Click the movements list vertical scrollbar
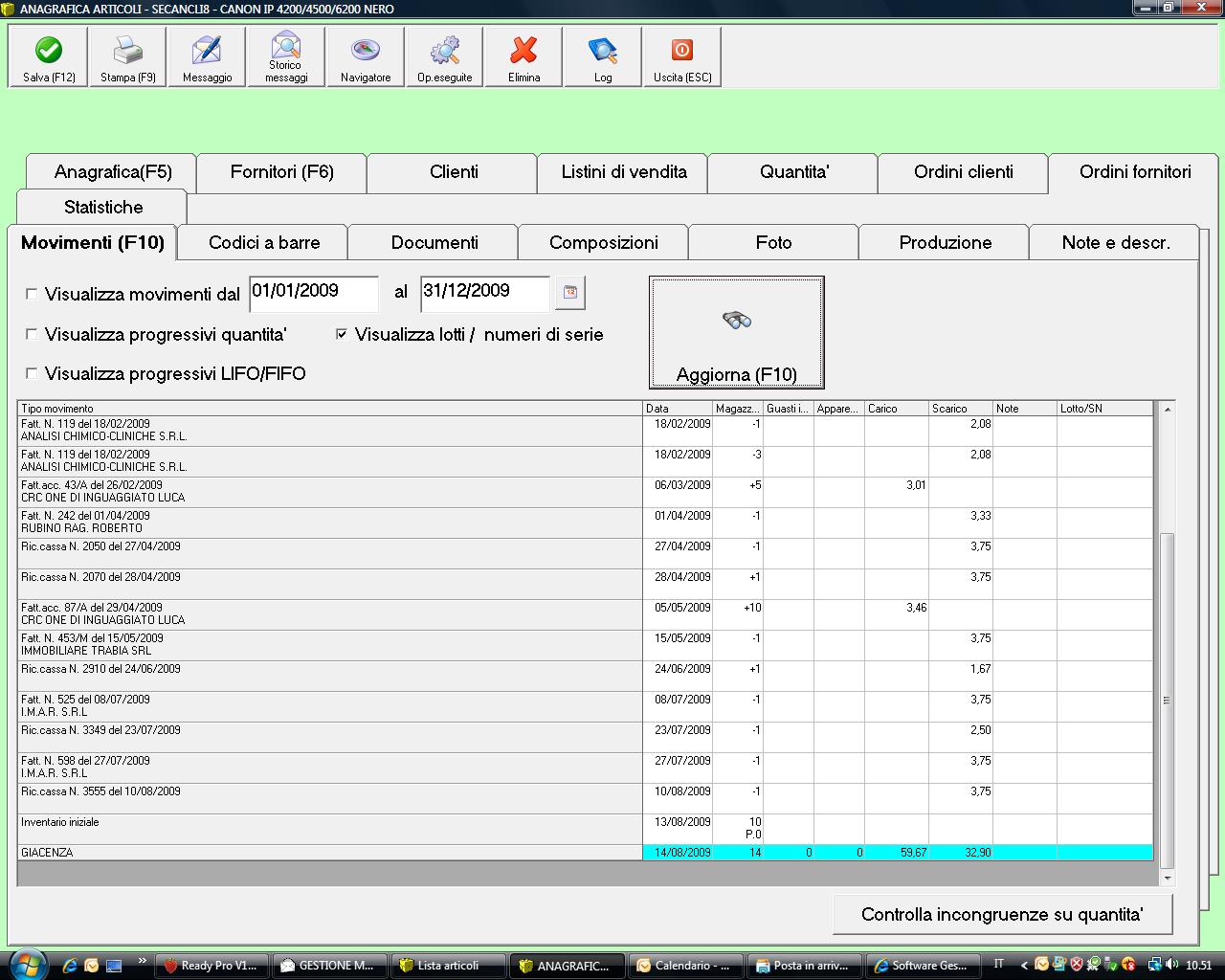The height and width of the screenshot is (980, 1225). [x=1167, y=699]
